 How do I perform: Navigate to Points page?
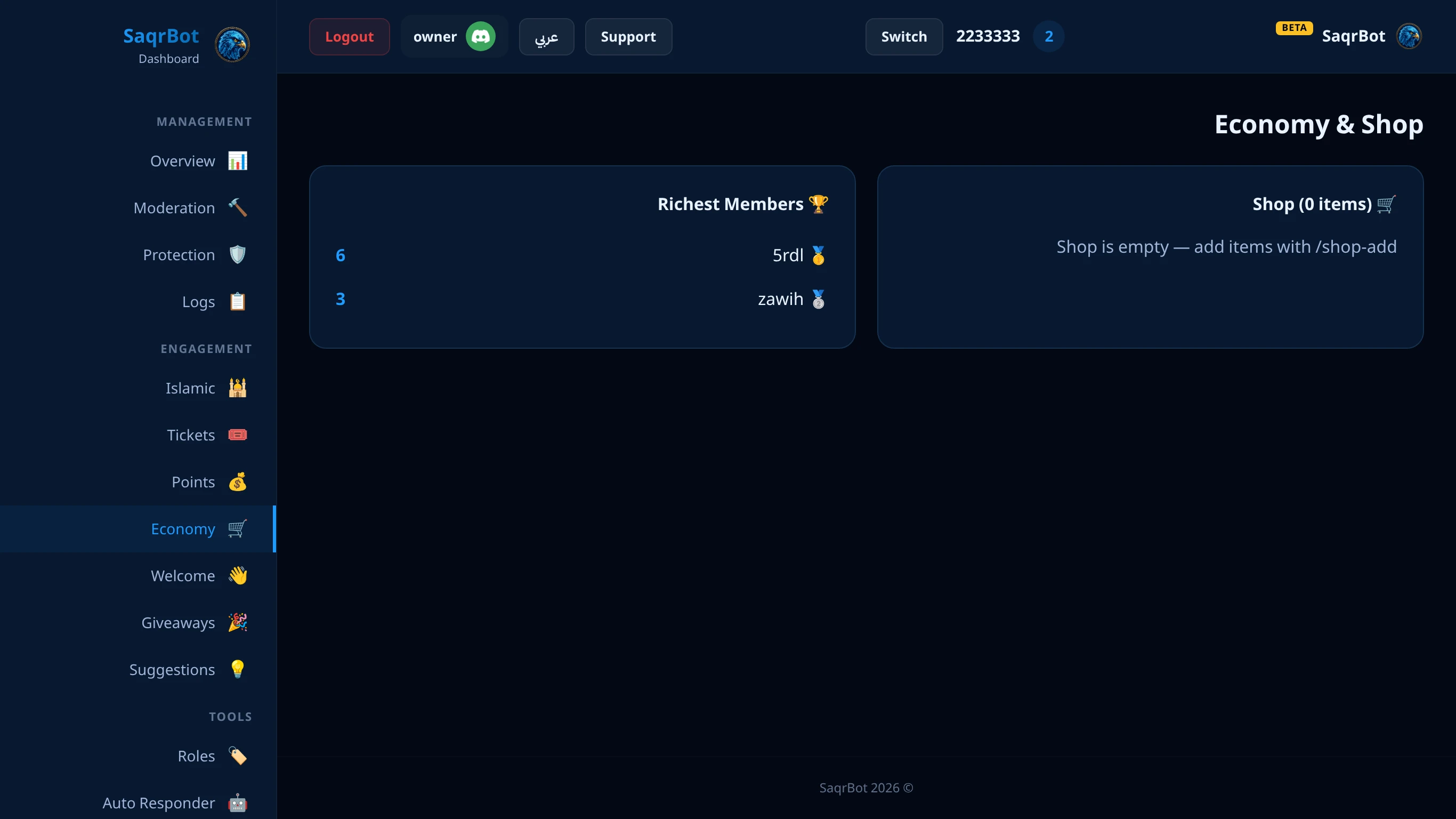point(138,482)
